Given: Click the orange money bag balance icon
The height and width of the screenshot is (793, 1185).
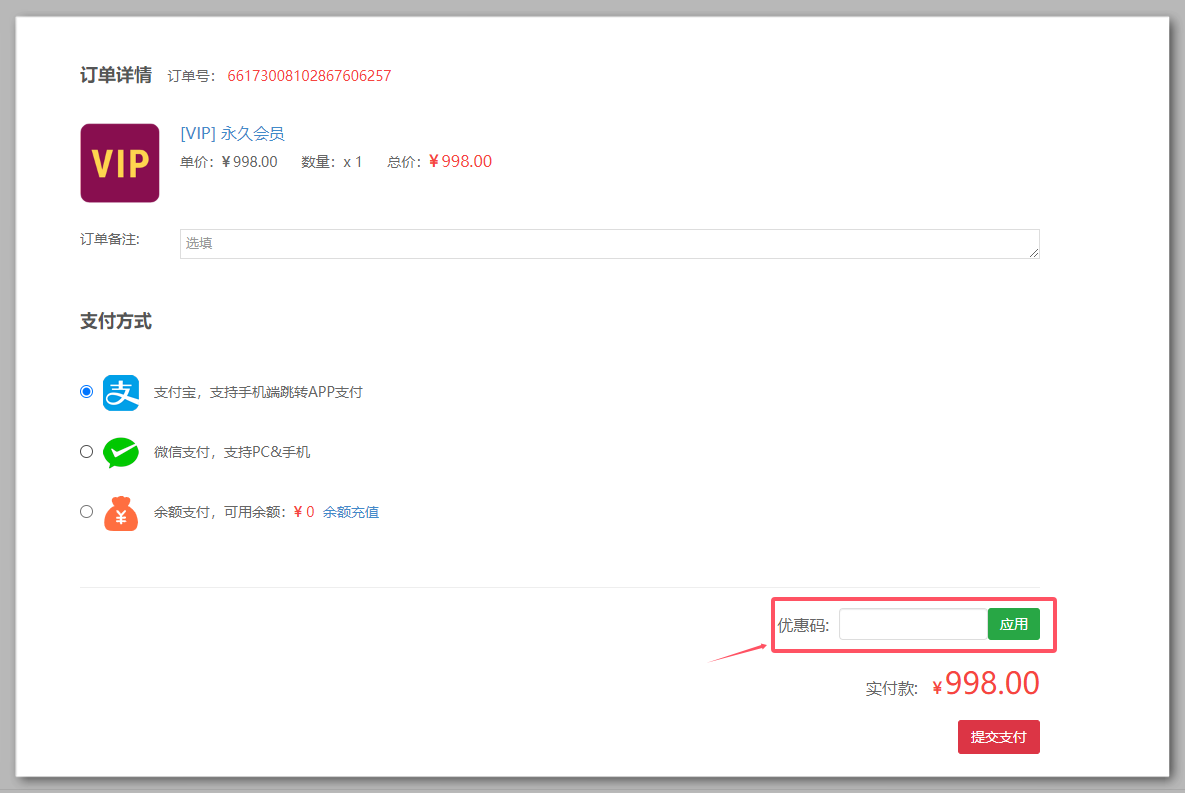Looking at the screenshot, I should click(x=121, y=513).
